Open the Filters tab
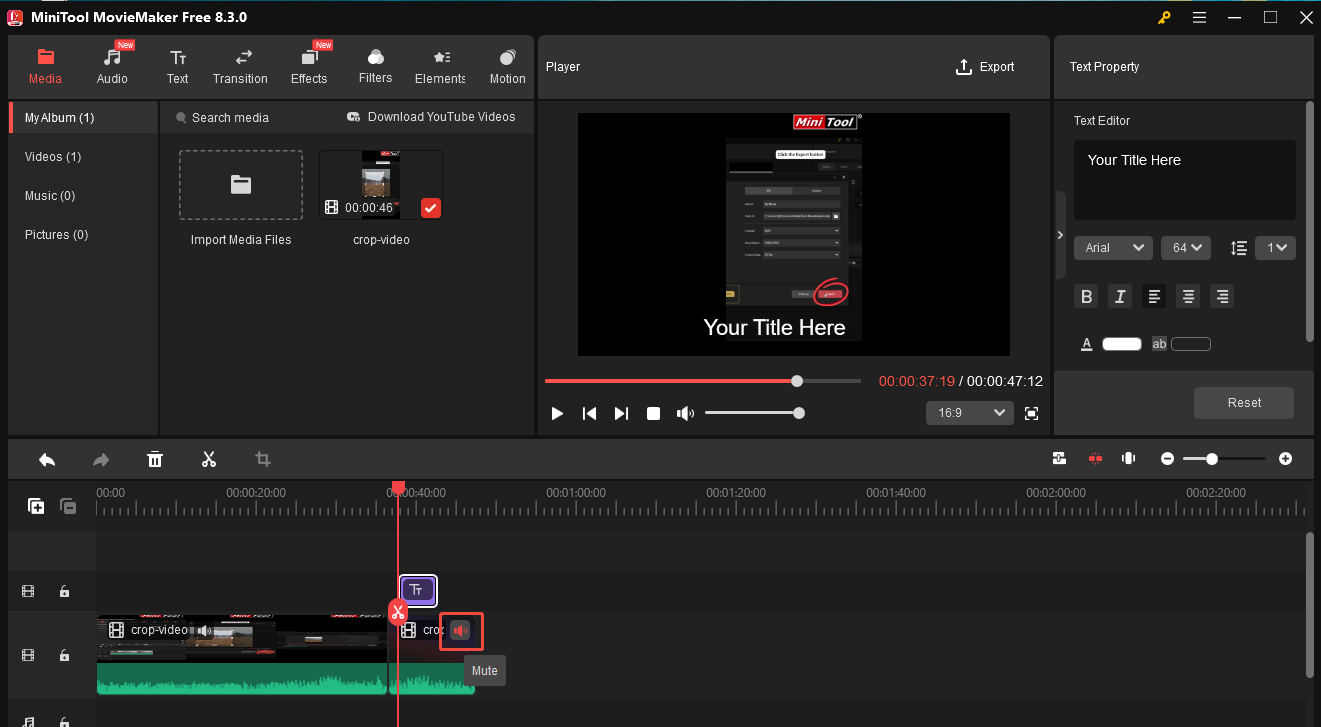 (x=375, y=67)
